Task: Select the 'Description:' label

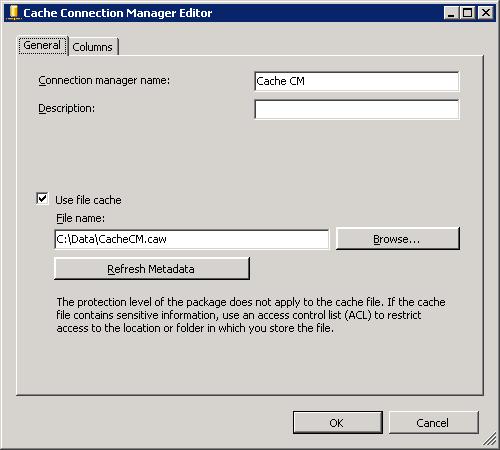Action: tap(67, 108)
